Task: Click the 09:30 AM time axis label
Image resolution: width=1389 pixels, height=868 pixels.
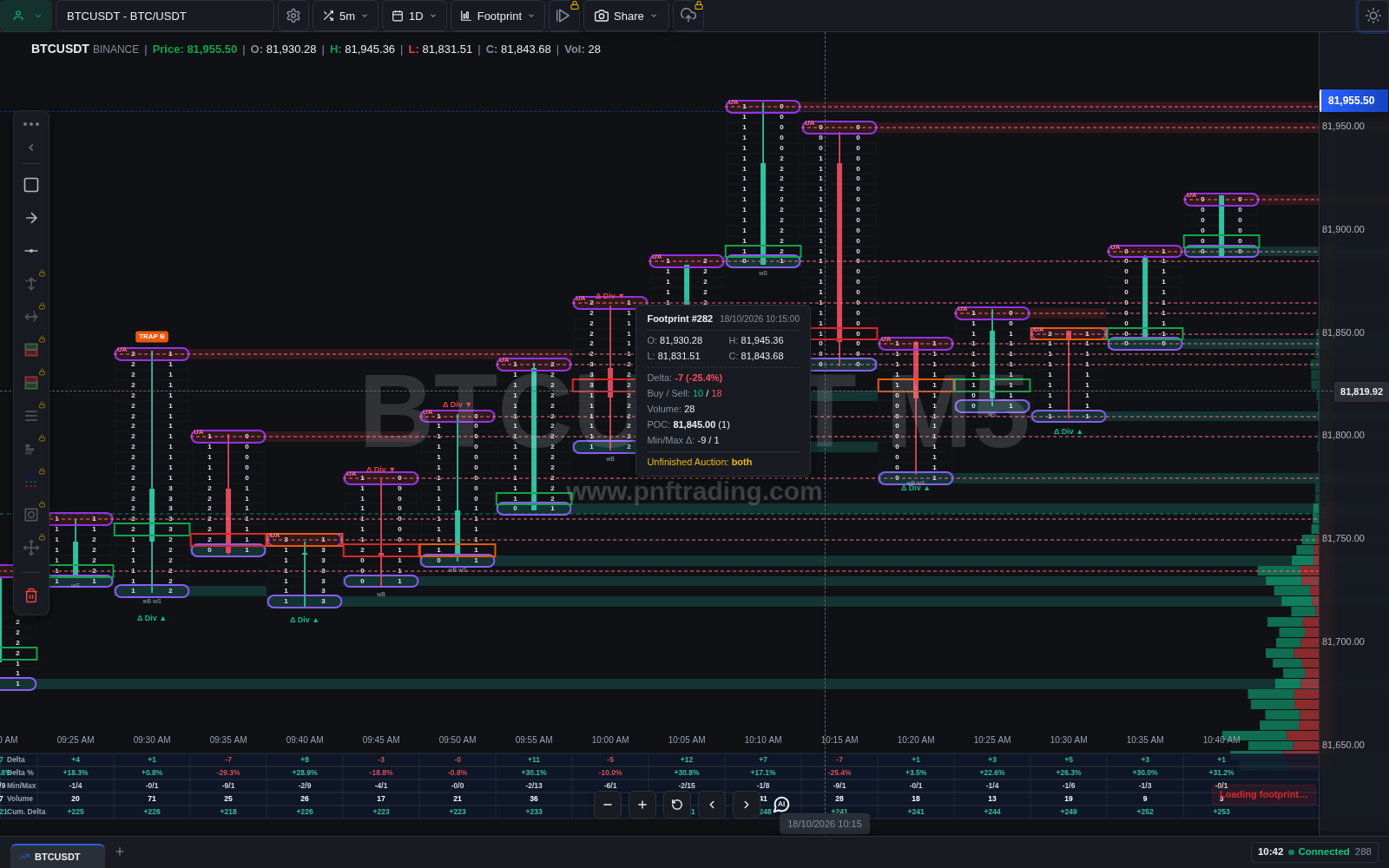Action: 152,740
